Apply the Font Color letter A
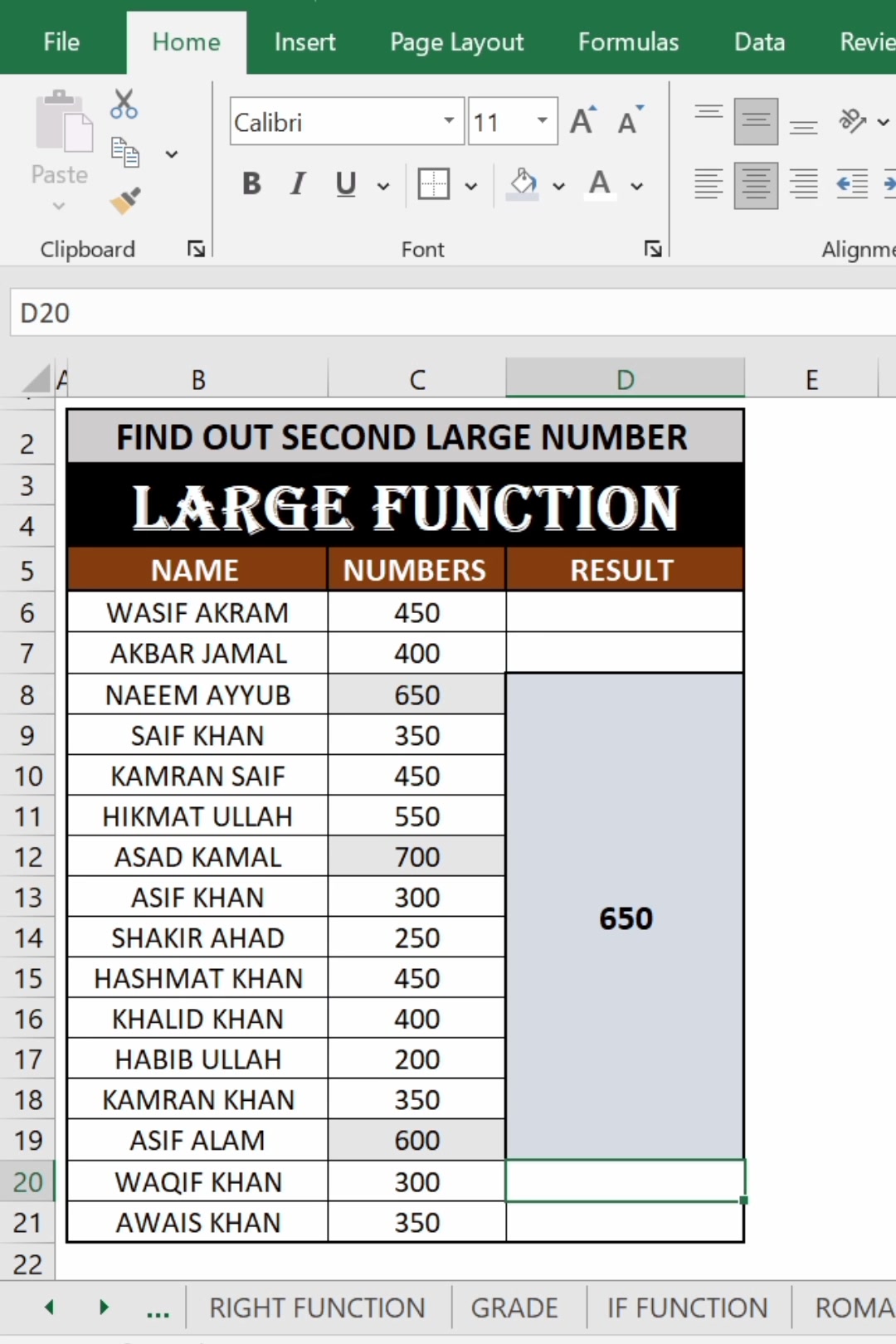Screen dimensions: 896x1344 point(600,184)
